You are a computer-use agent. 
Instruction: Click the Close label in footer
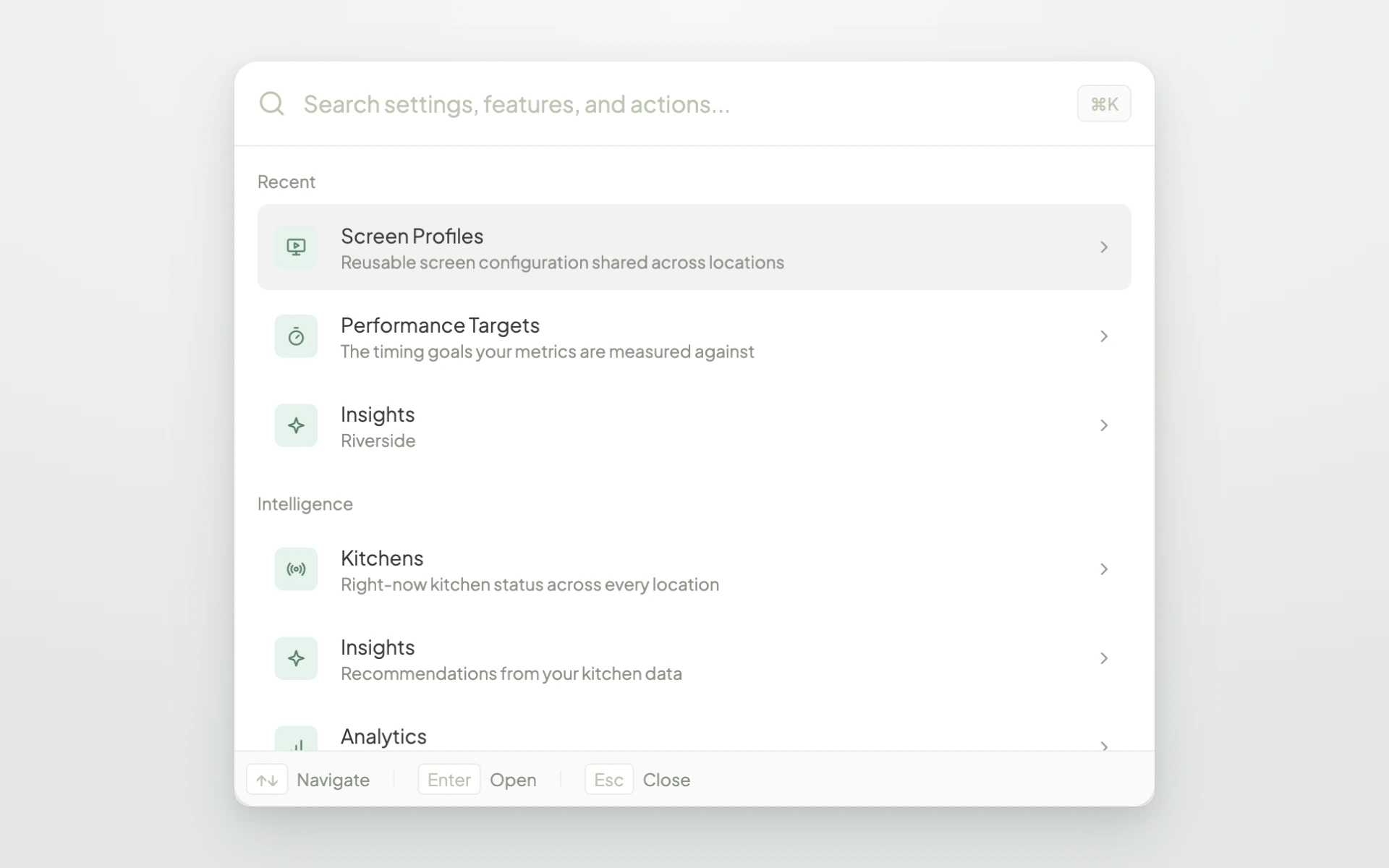click(666, 780)
